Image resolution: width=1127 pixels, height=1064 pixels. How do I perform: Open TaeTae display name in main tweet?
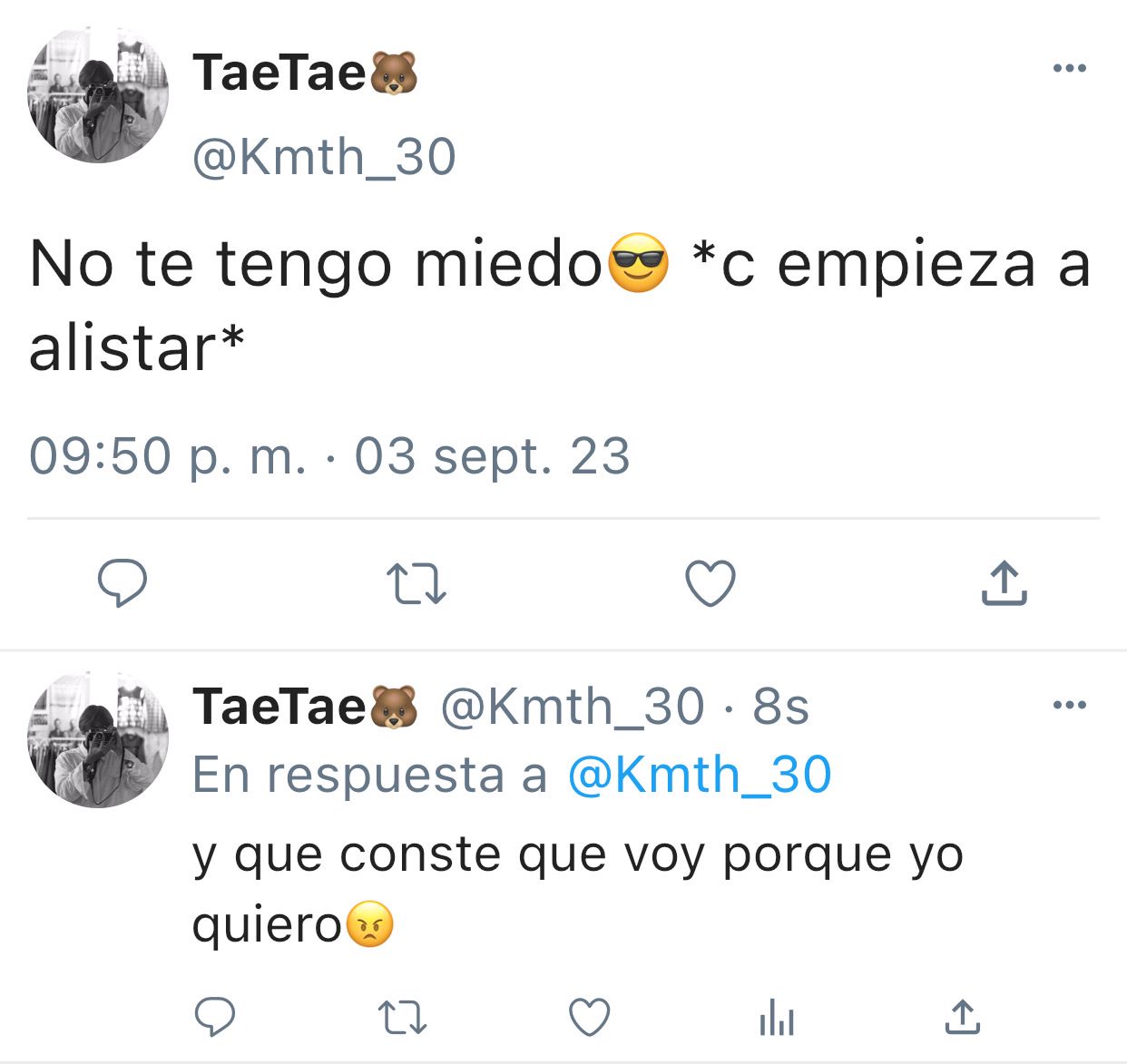pos(305,73)
